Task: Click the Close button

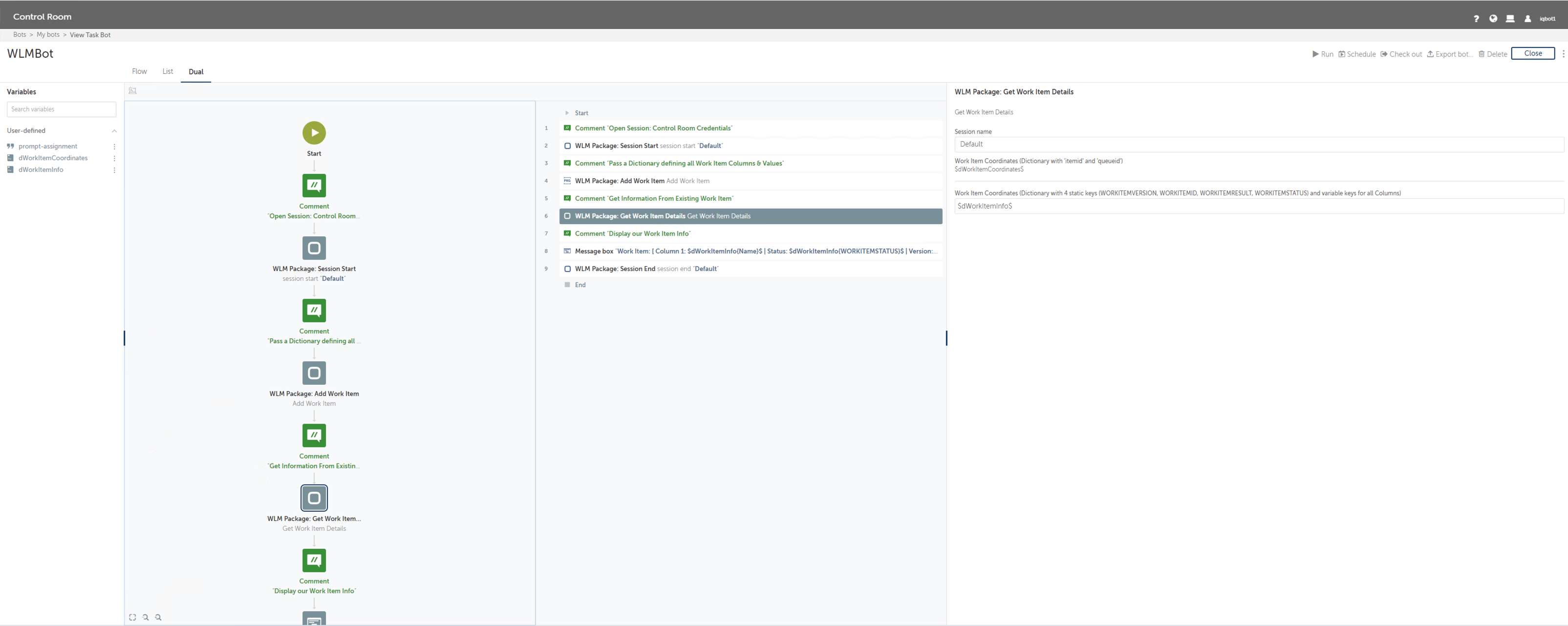Action: point(1532,54)
